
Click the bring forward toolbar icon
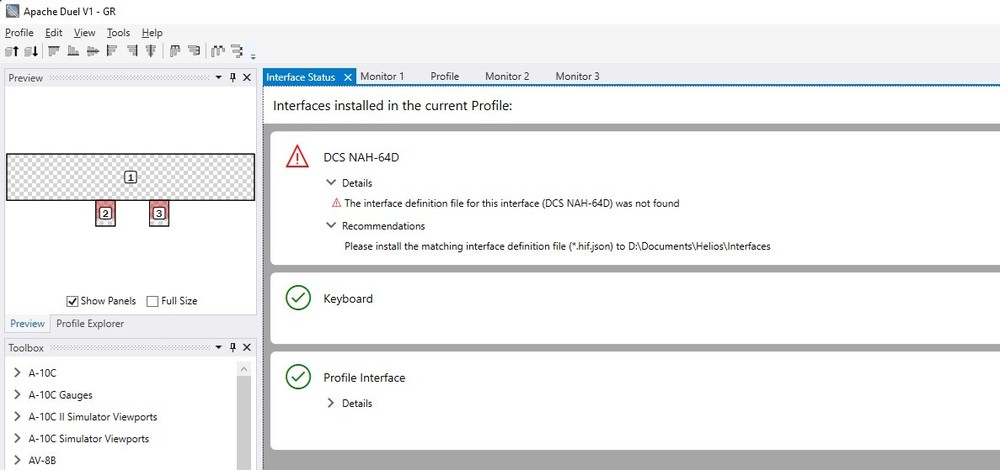[x=12, y=51]
